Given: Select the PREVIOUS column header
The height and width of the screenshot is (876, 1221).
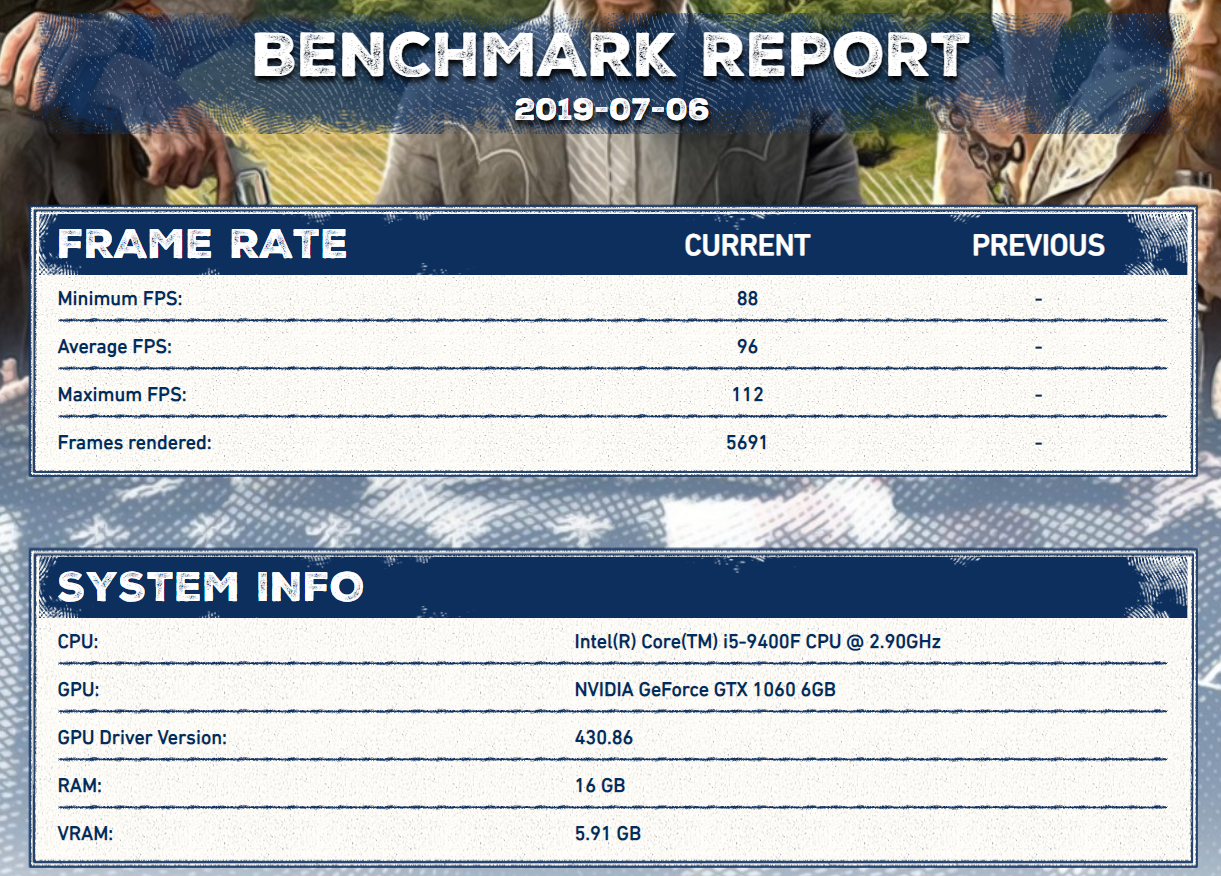Looking at the screenshot, I should pos(1039,245).
